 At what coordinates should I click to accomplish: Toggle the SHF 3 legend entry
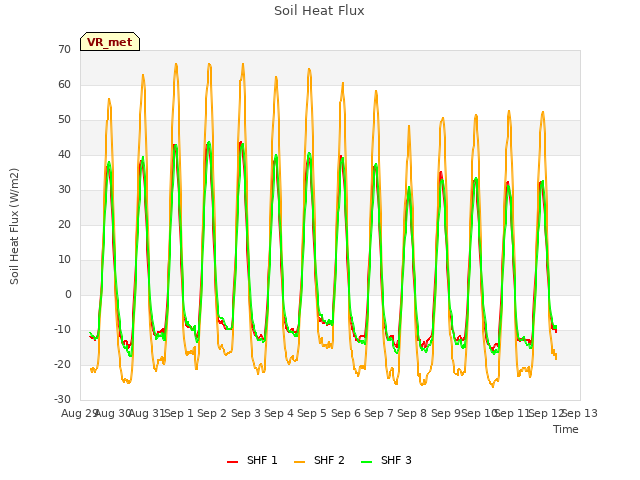click(387, 460)
